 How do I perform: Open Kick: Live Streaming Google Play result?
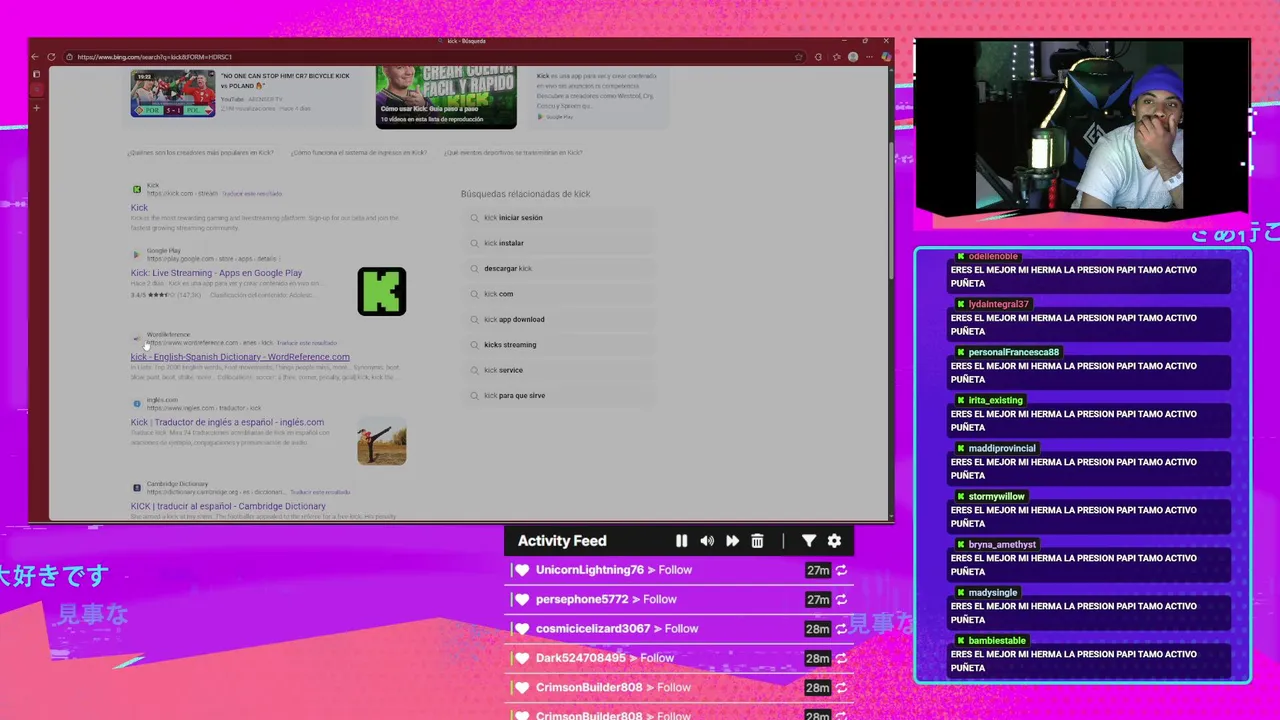216,273
